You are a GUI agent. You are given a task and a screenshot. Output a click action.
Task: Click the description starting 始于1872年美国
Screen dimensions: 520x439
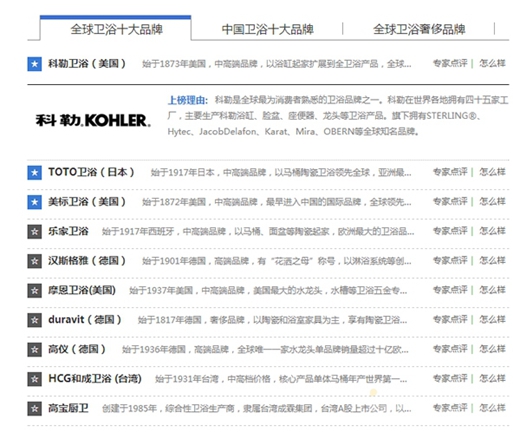coord(277,202)
